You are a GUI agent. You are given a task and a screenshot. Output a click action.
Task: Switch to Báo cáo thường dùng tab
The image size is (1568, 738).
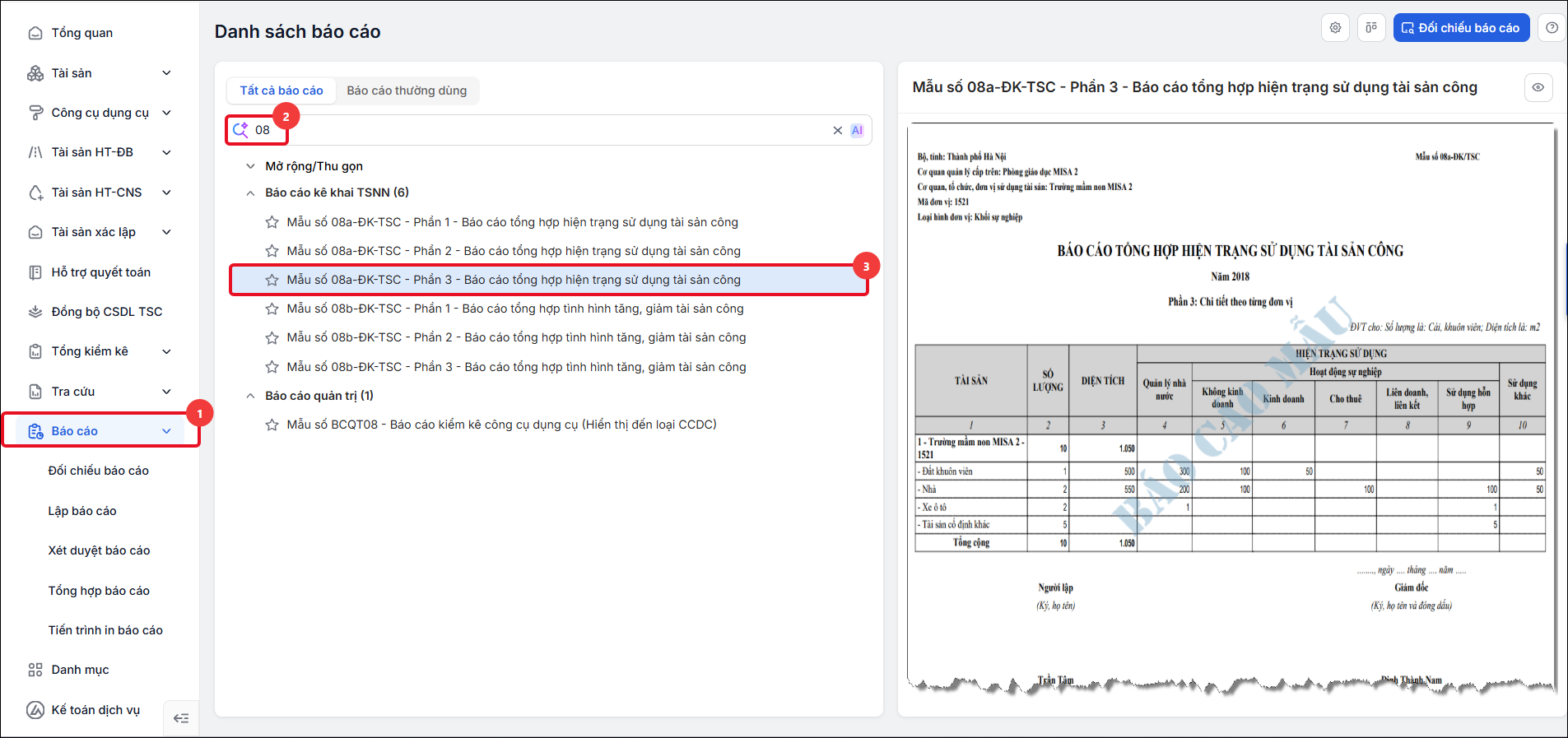click(x=407, y=91)
